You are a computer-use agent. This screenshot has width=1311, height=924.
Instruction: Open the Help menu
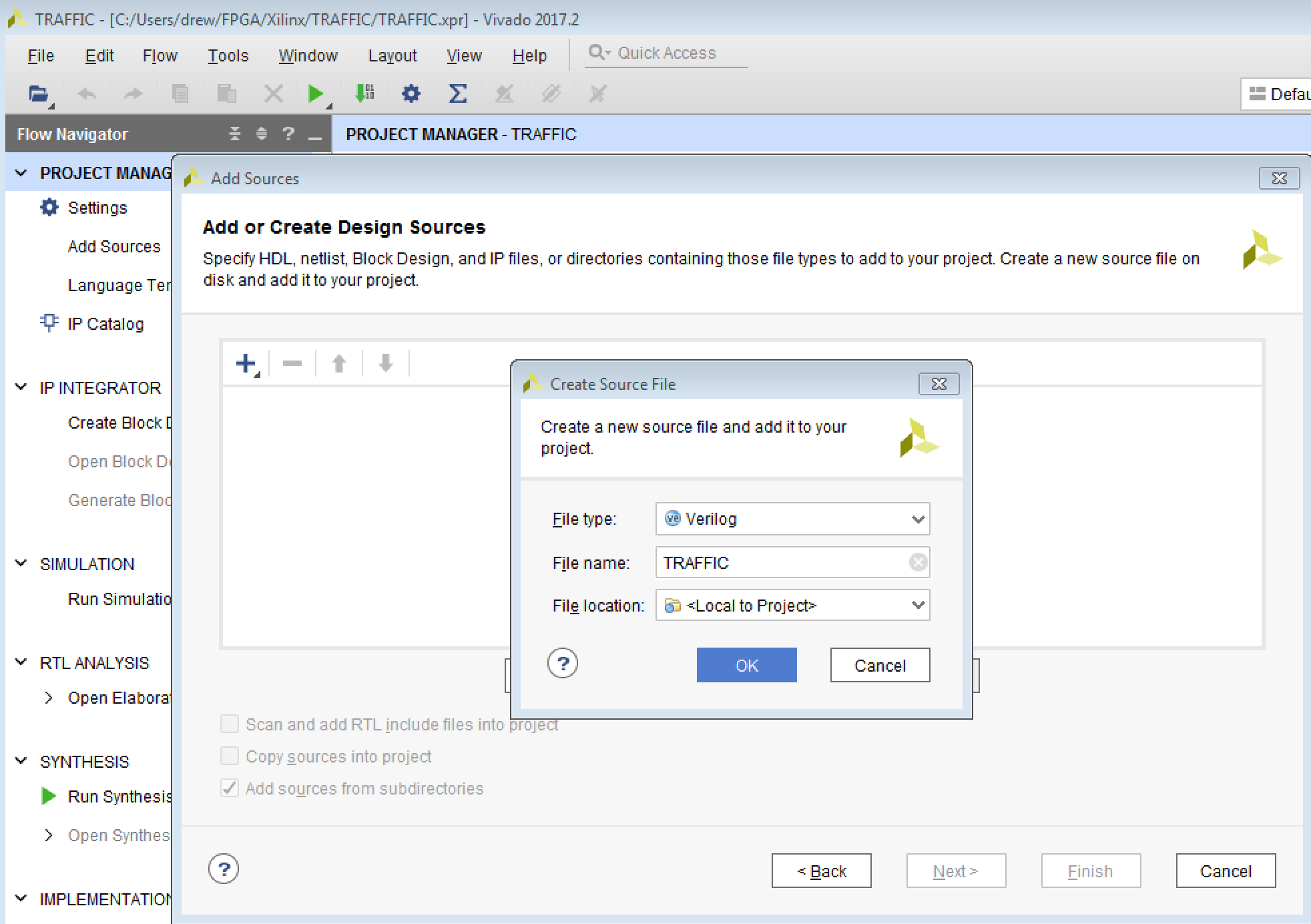[529, 55]
